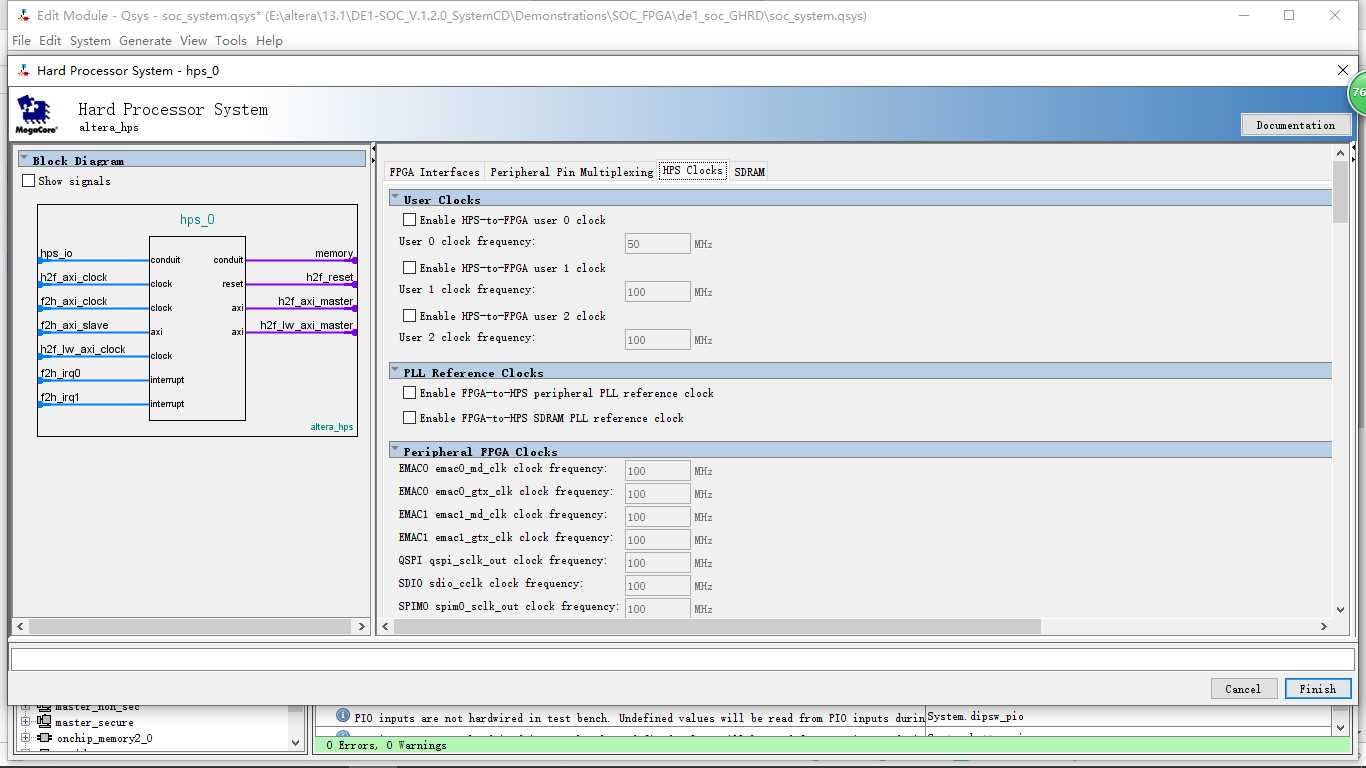The height and width of the screenshot is (768, 1366).
Task: Click the QSPI qspi_sclk_out frequency field
Action: point(658,563)
